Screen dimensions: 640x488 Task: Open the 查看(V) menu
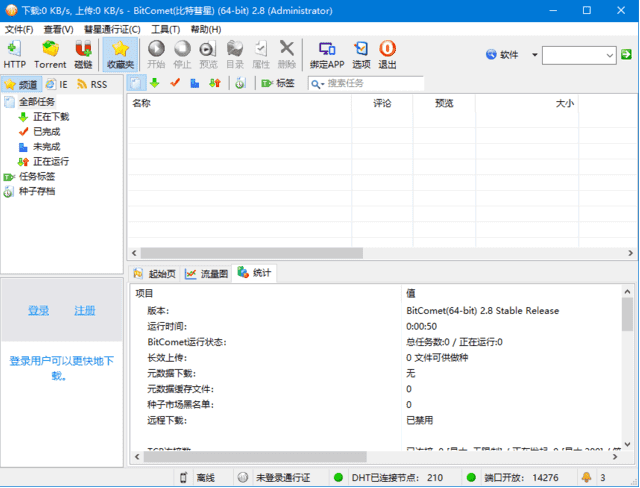(x=58, y=29)
